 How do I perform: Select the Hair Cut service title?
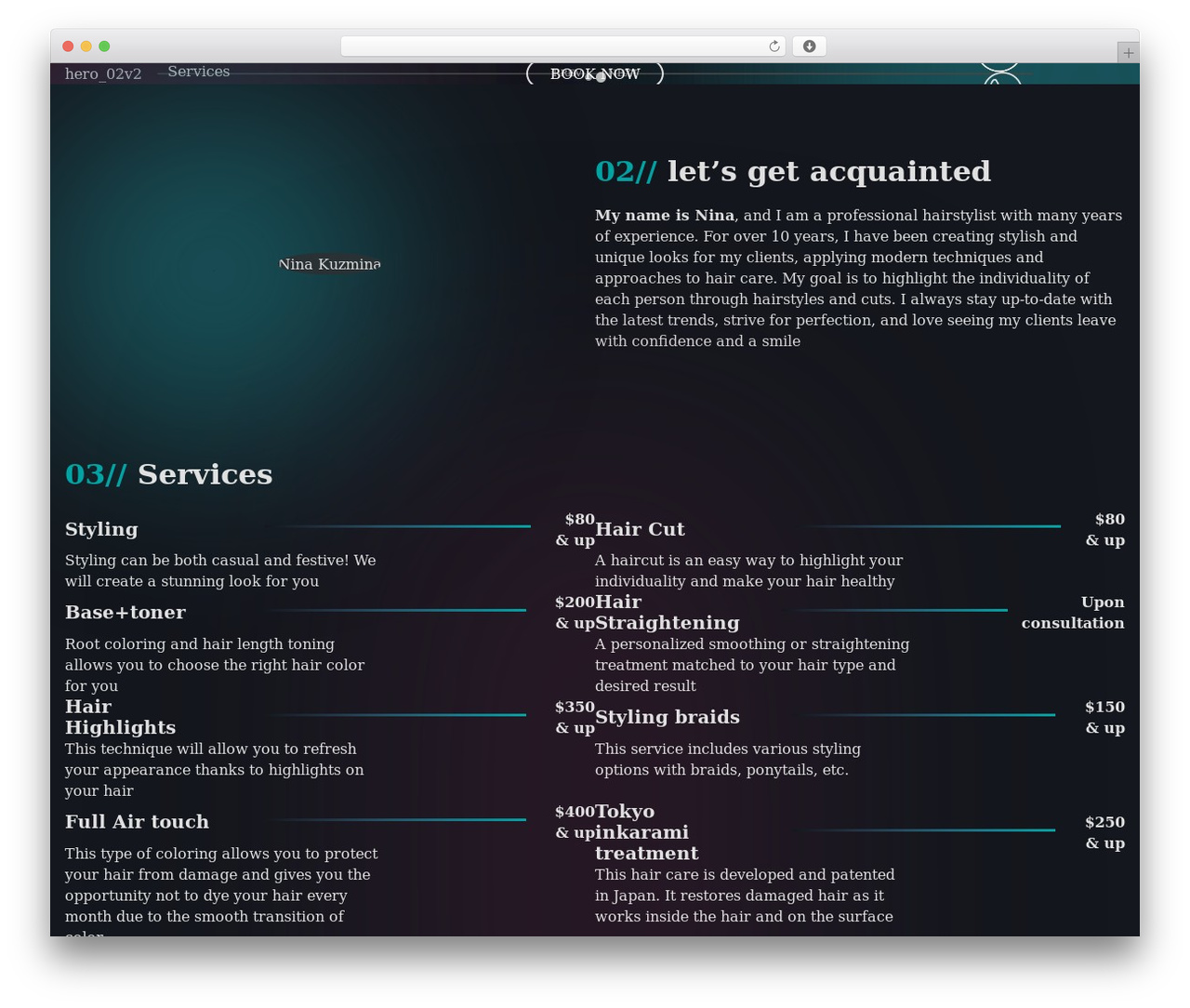(x=640, y=529)
